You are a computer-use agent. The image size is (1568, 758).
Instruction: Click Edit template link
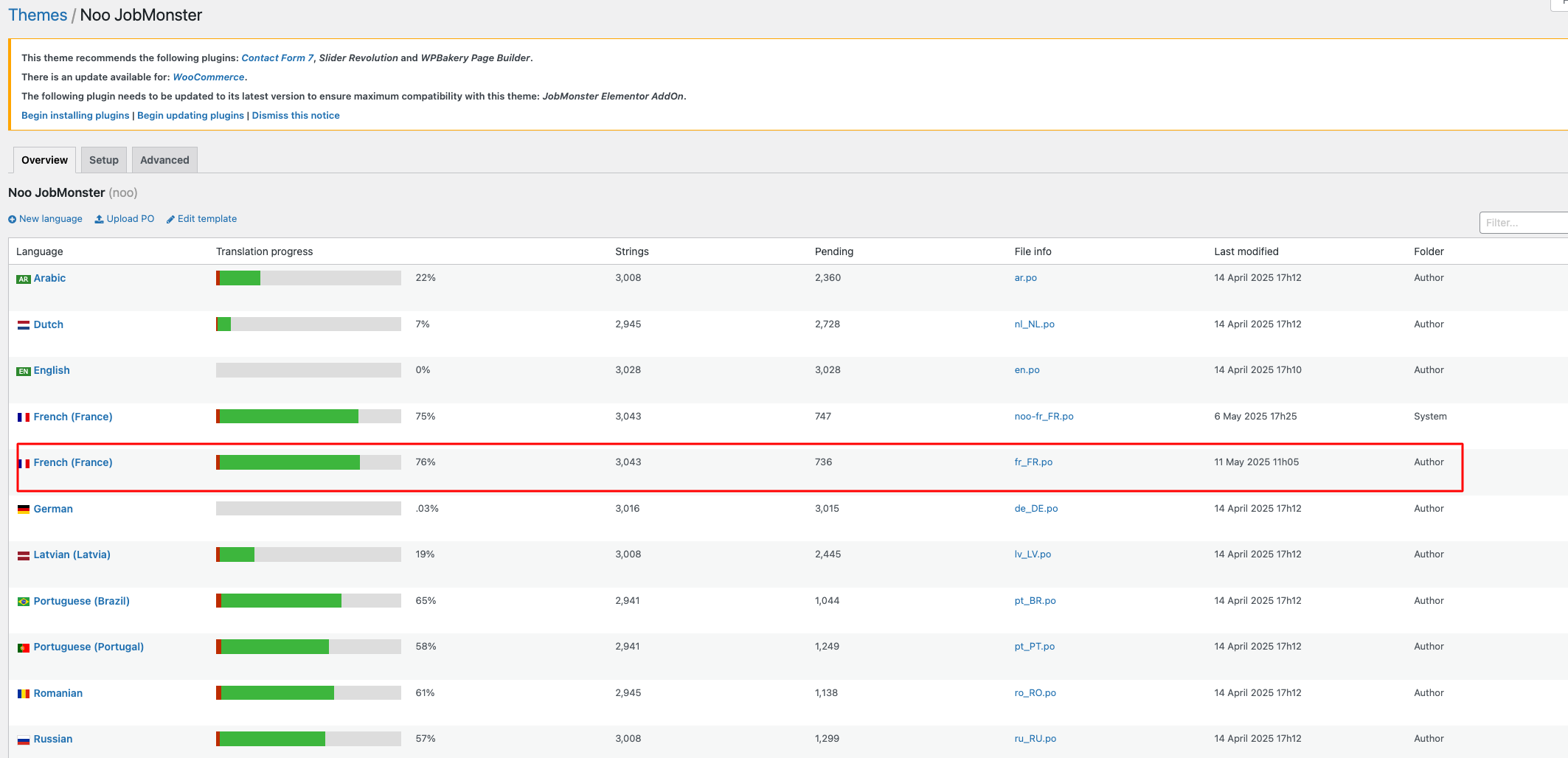[x=207, y=219]
